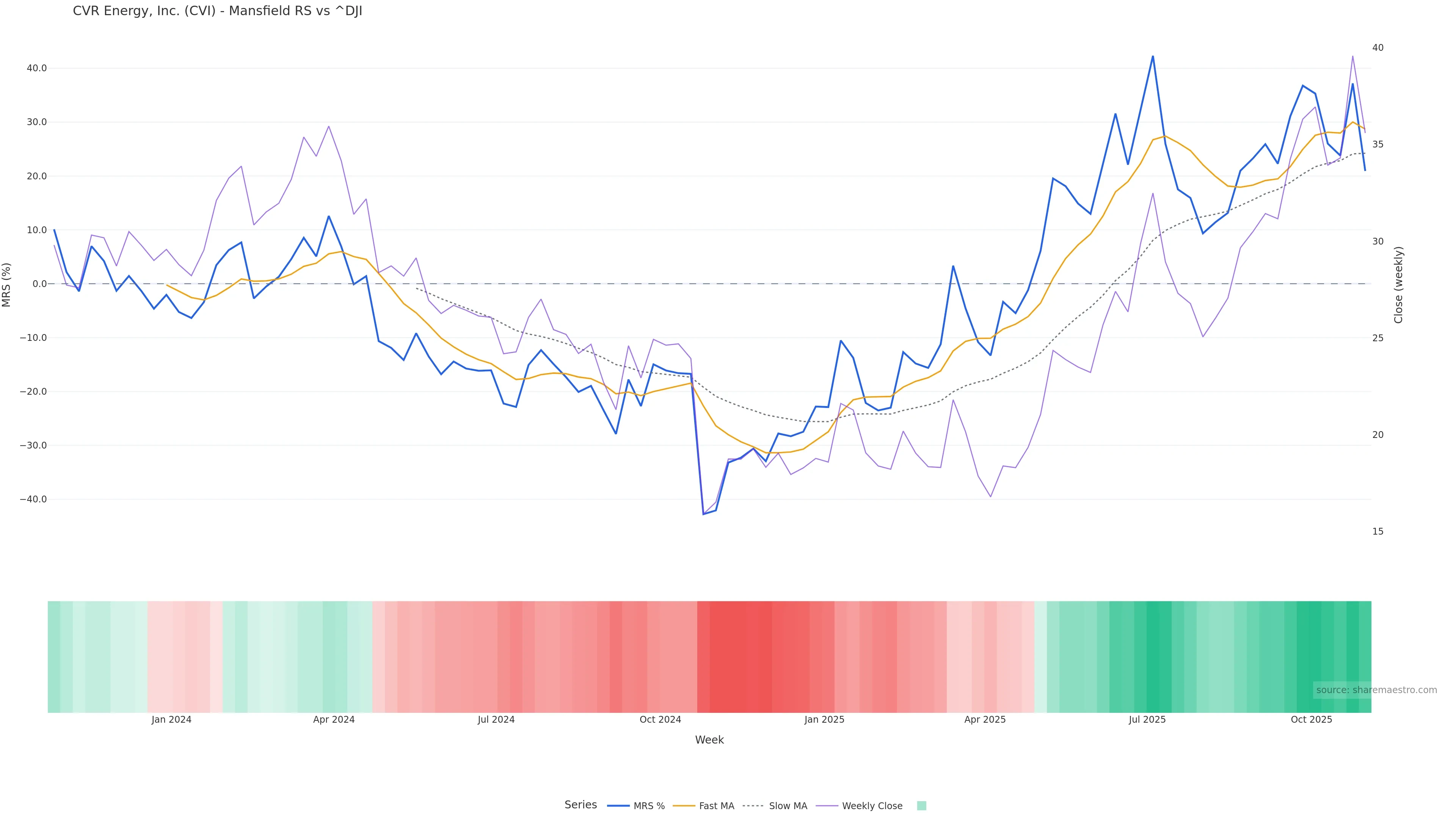Click the Jul 2024 x-axis label

point(496,720)
